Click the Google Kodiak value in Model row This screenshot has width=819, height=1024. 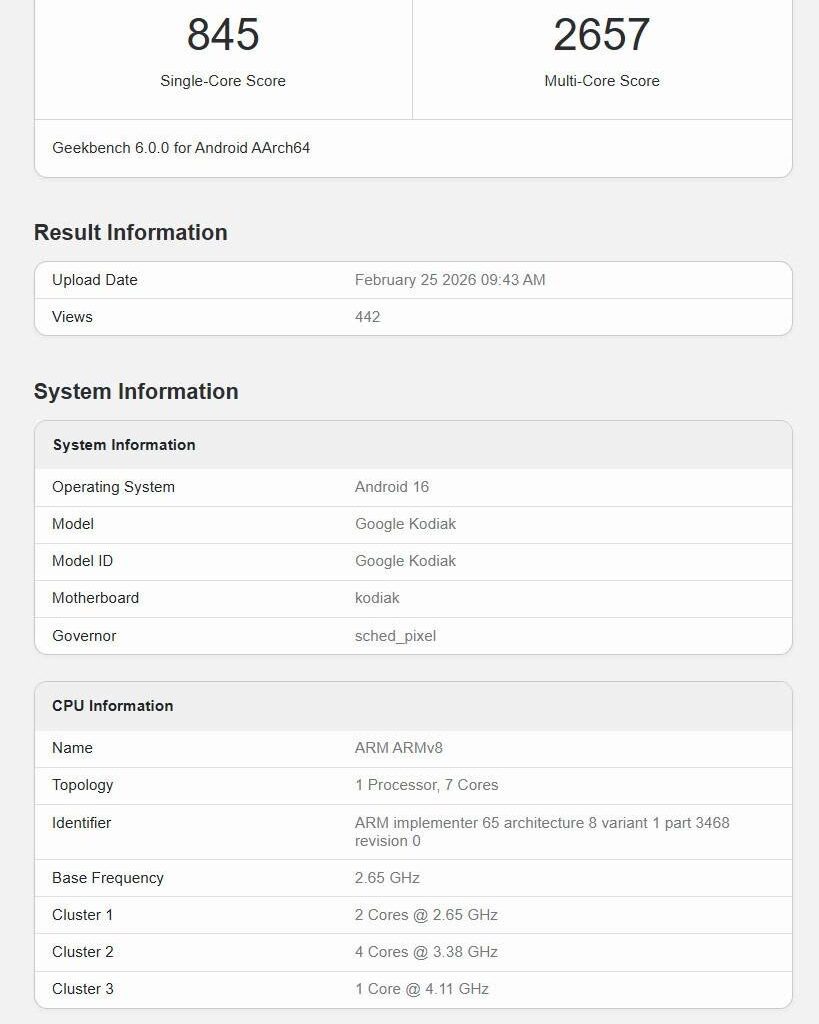405,524
